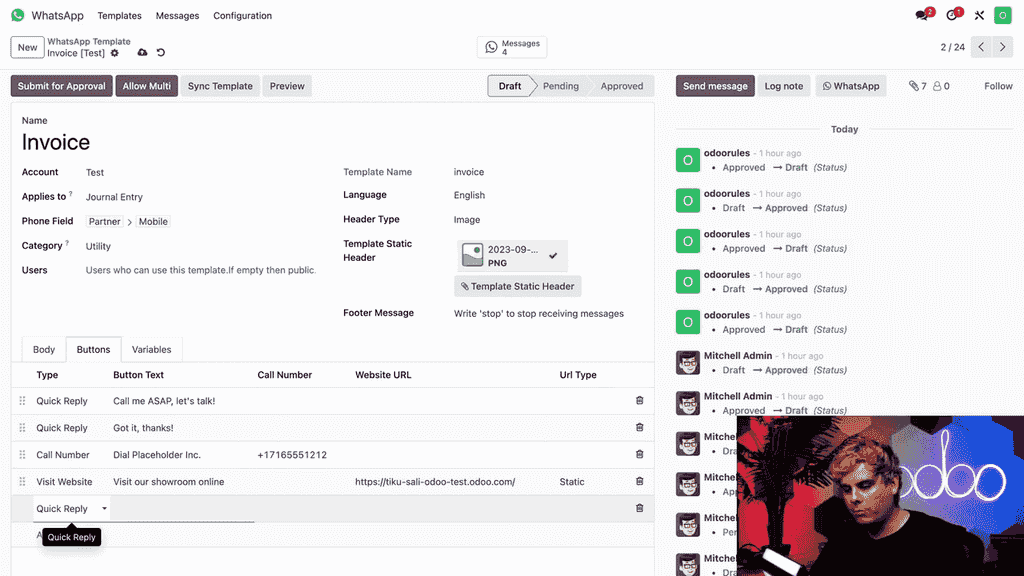Open the debug tools wrench icon
Screen dimensions: 1024x576
[979, 15]
